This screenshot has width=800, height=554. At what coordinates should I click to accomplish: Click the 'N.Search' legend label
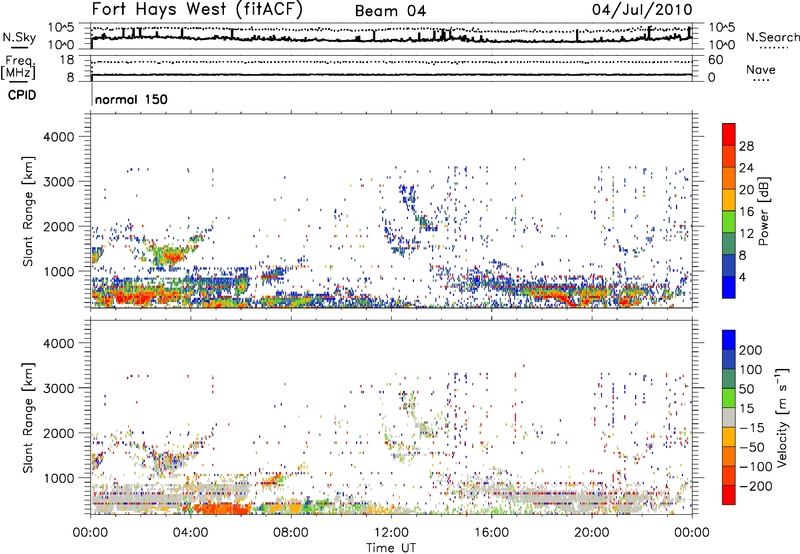(772, 37)
